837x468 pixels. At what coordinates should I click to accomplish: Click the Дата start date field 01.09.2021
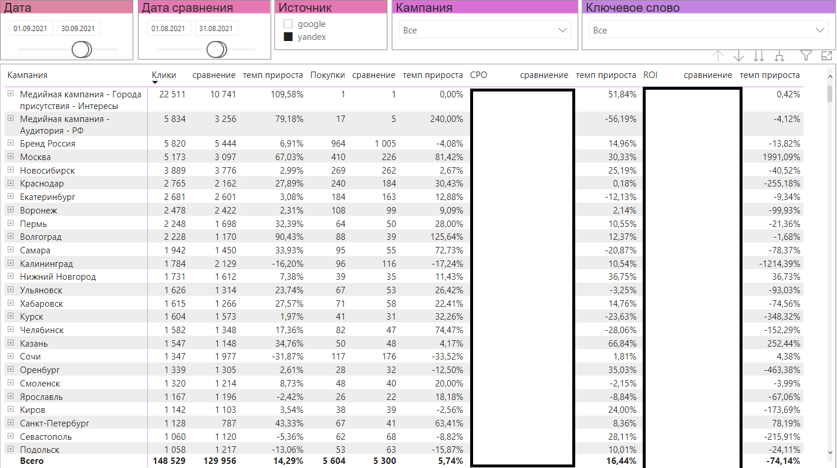coord(30,28)
